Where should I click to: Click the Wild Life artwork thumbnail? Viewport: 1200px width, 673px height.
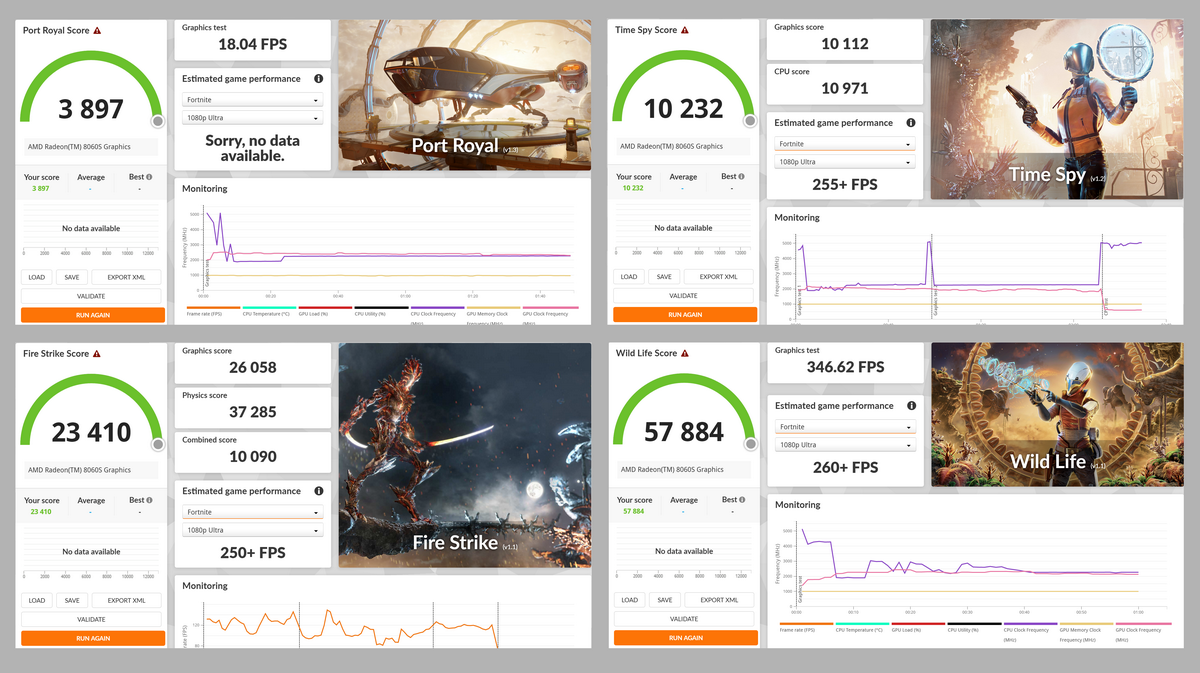(x=1057, y=415)
